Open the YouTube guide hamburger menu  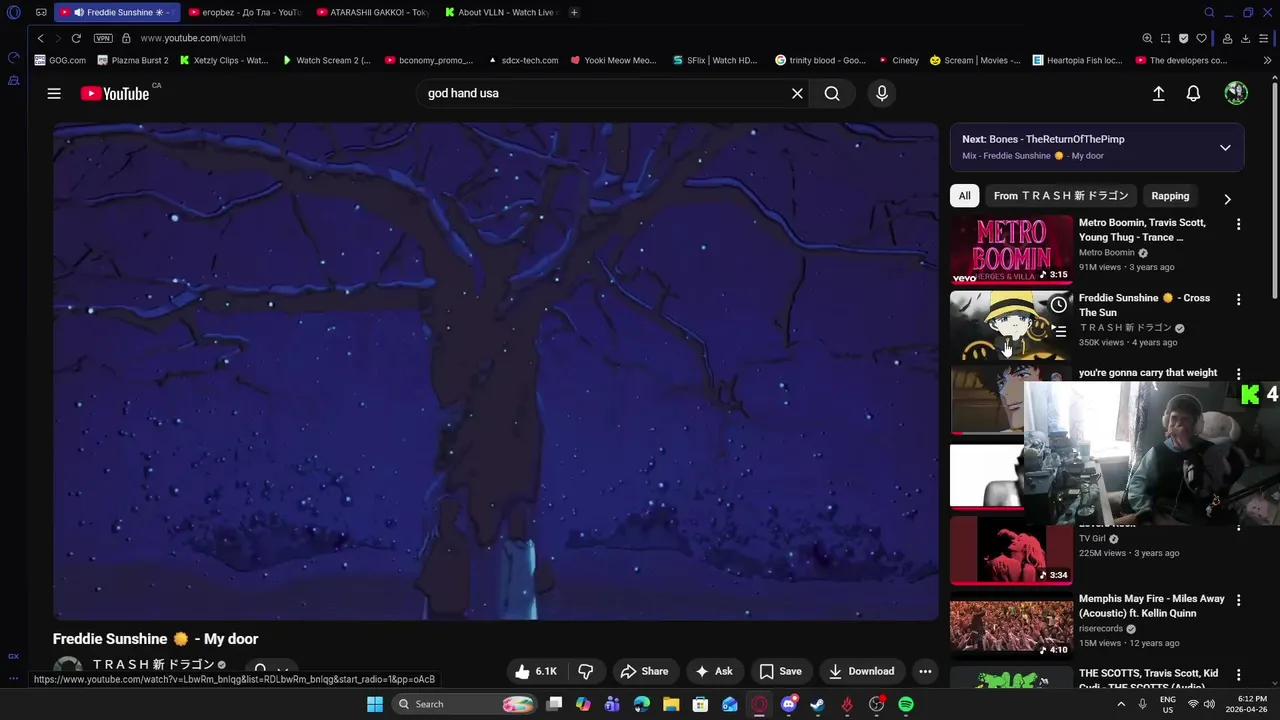[54, 93]
